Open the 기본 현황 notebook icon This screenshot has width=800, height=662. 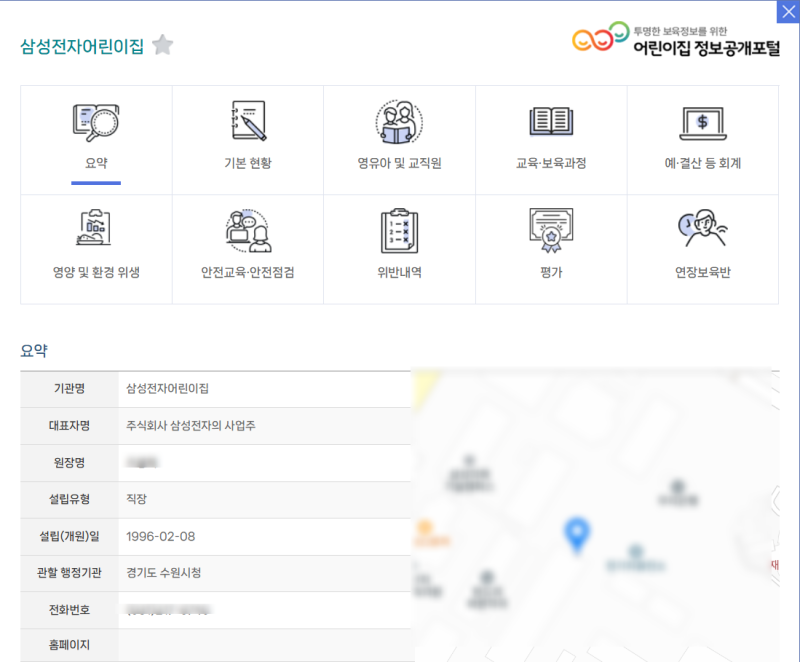click(x=248, y=121)
